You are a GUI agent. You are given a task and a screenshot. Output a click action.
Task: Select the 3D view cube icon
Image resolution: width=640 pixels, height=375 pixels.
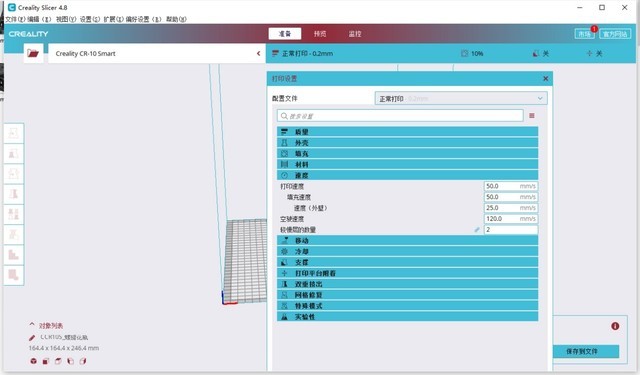pos(33,361)
